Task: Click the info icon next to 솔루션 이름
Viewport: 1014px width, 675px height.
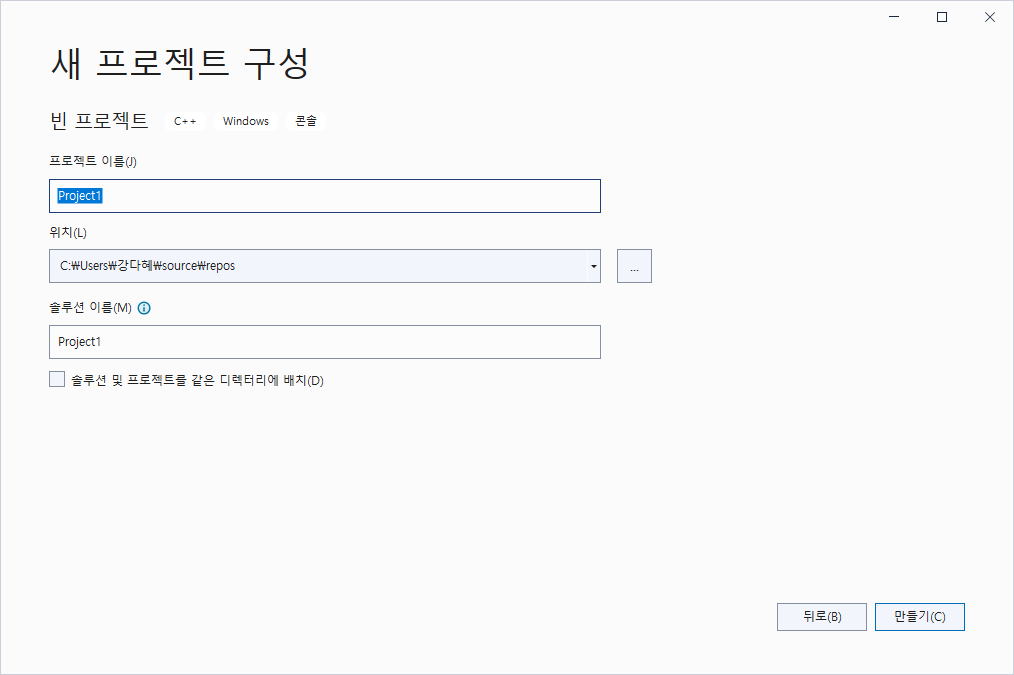Action: point(144,308)
